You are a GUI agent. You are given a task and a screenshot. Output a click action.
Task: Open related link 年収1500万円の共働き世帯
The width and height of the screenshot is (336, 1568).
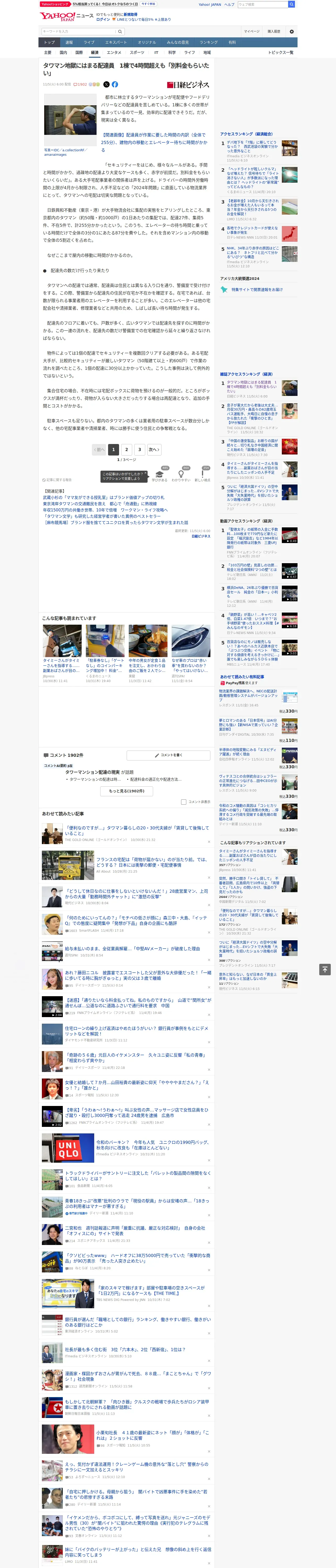(105, 510)
